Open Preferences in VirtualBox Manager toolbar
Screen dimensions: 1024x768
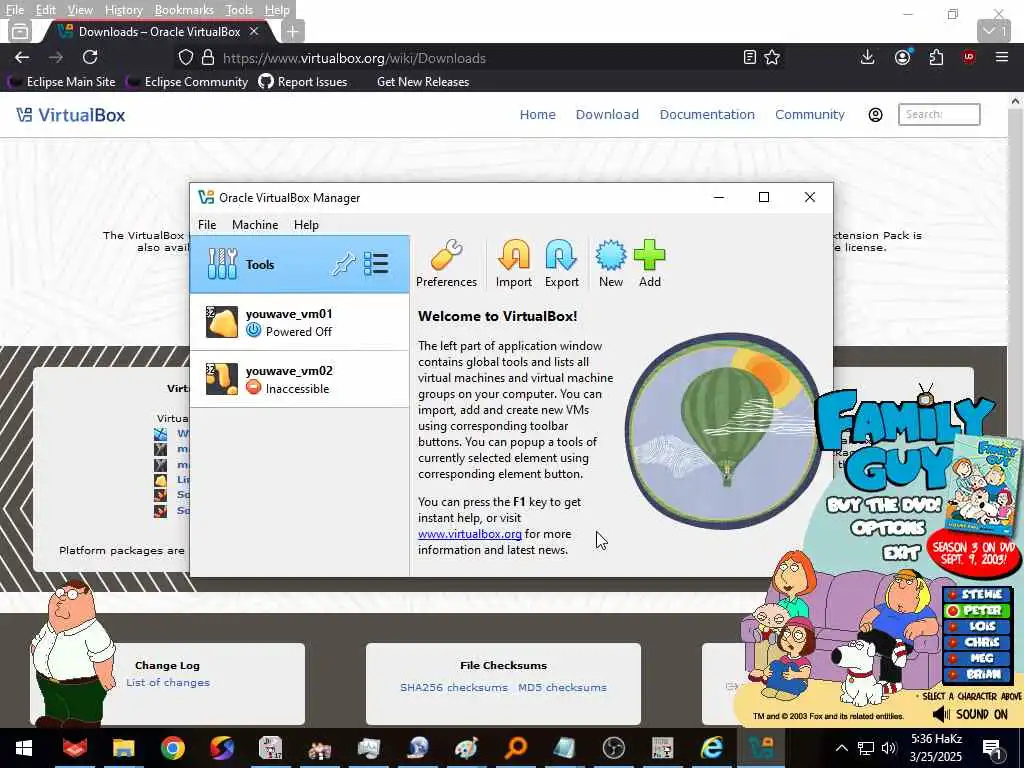(447, 263)
